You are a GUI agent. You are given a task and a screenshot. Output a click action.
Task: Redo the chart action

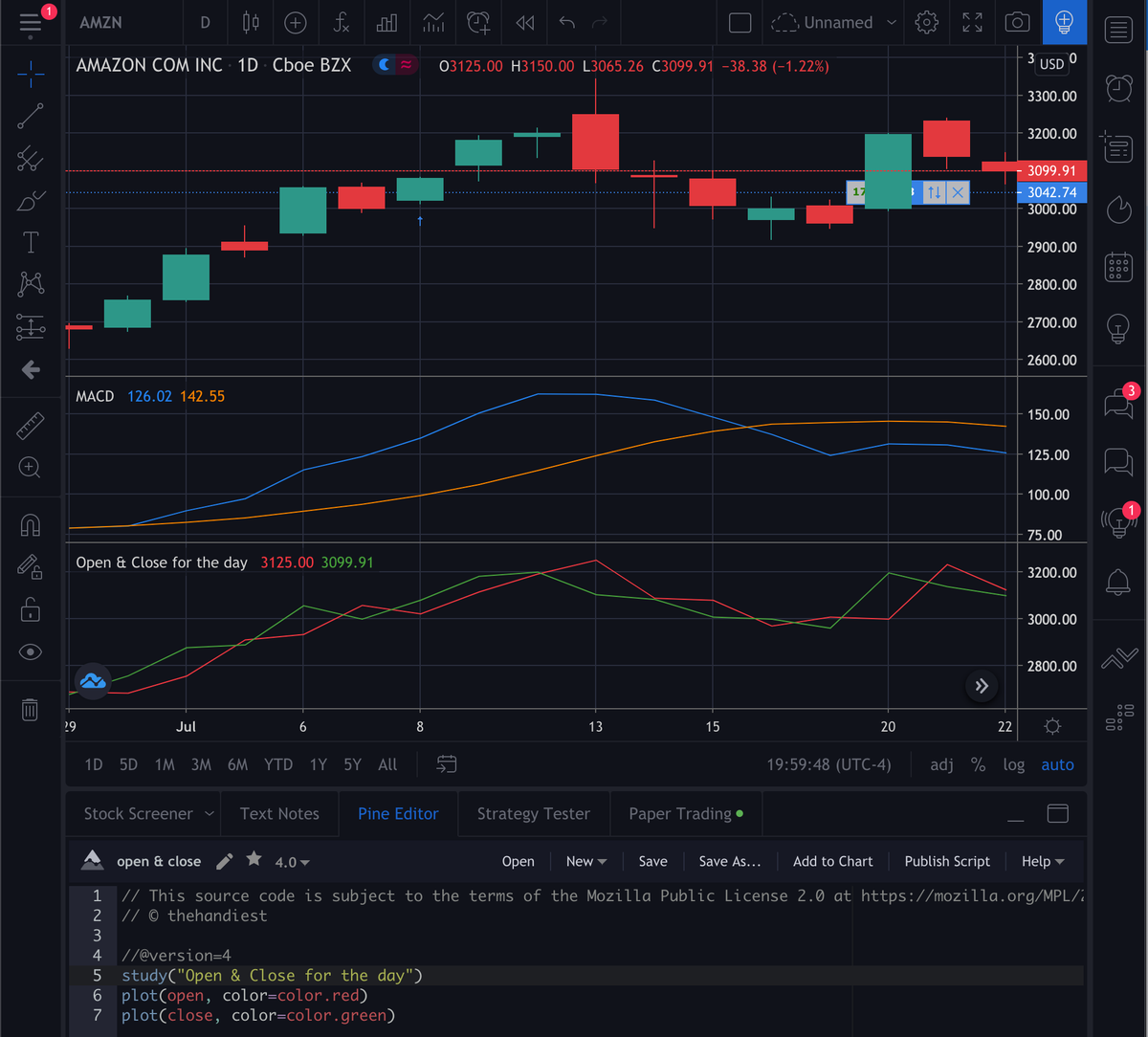(x=600, y=22)
